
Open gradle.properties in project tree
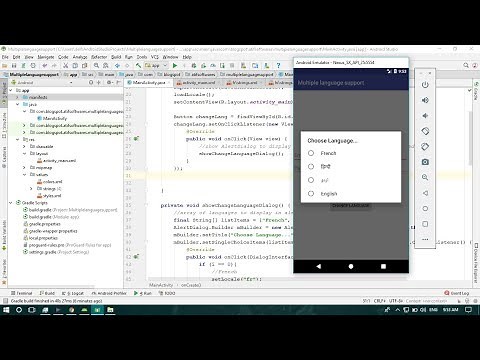click(42, 224)
